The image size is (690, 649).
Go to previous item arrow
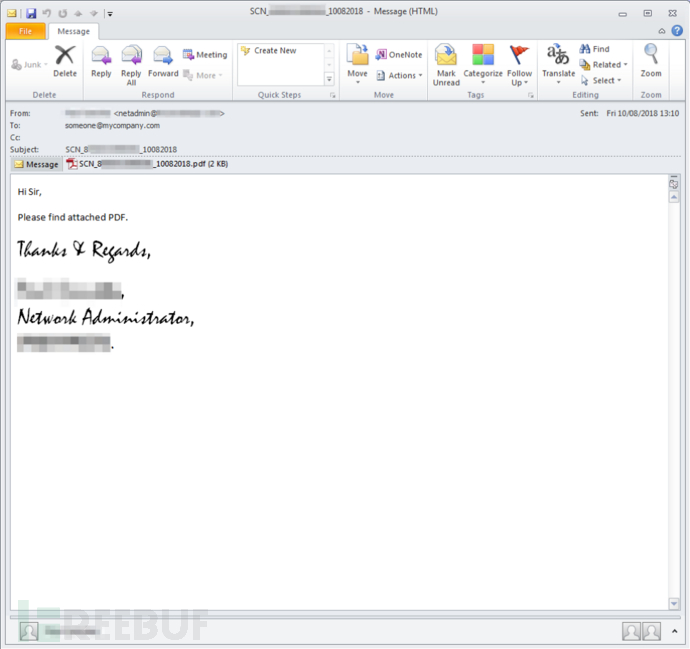click(78, 14)
